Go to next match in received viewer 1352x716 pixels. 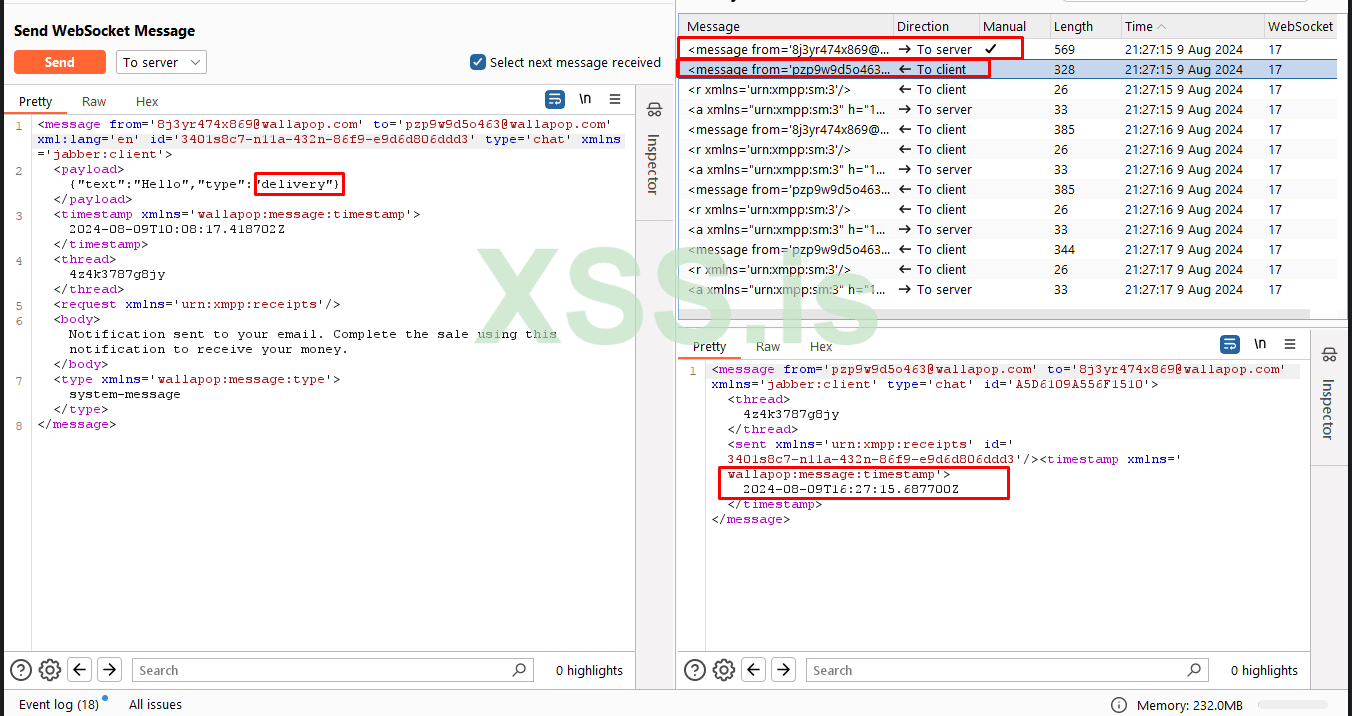pyautogui.click(x=785, y=670)
